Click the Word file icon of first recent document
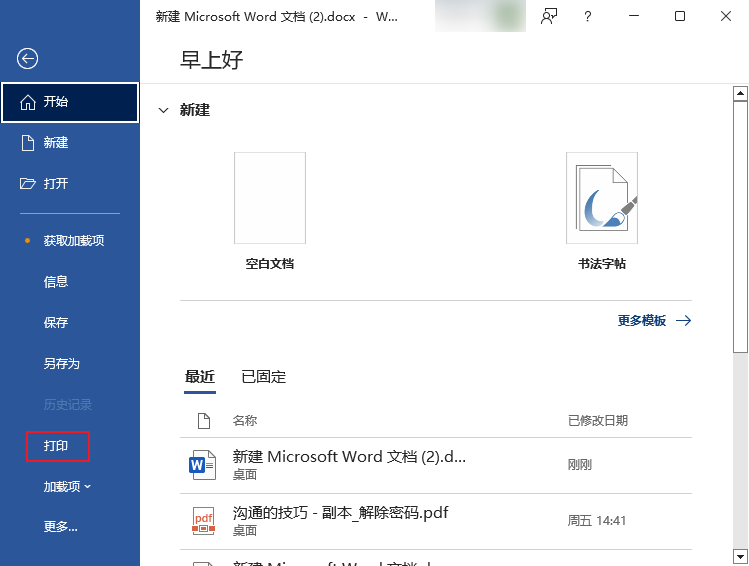The height and width of the screenshot is (566, 749). click(203, 464)
